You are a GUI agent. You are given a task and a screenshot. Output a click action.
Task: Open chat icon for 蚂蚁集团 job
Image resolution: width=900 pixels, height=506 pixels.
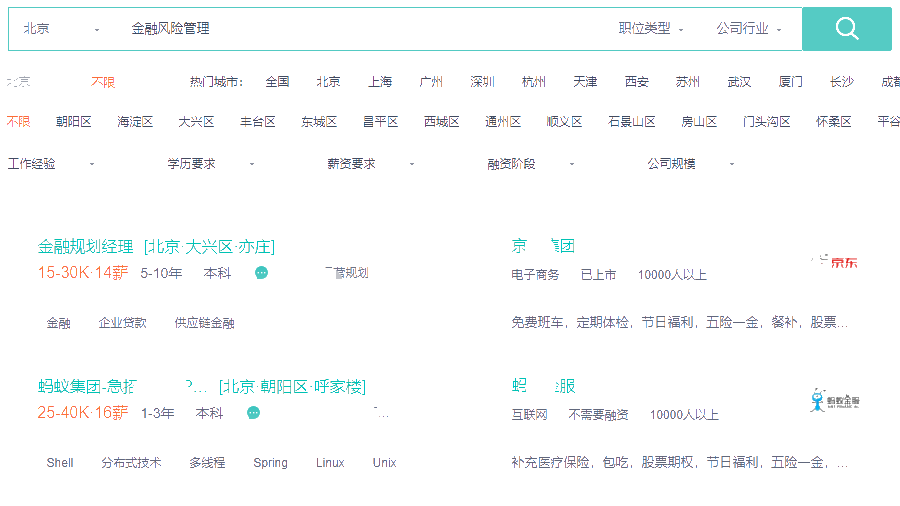click(253, 413)
